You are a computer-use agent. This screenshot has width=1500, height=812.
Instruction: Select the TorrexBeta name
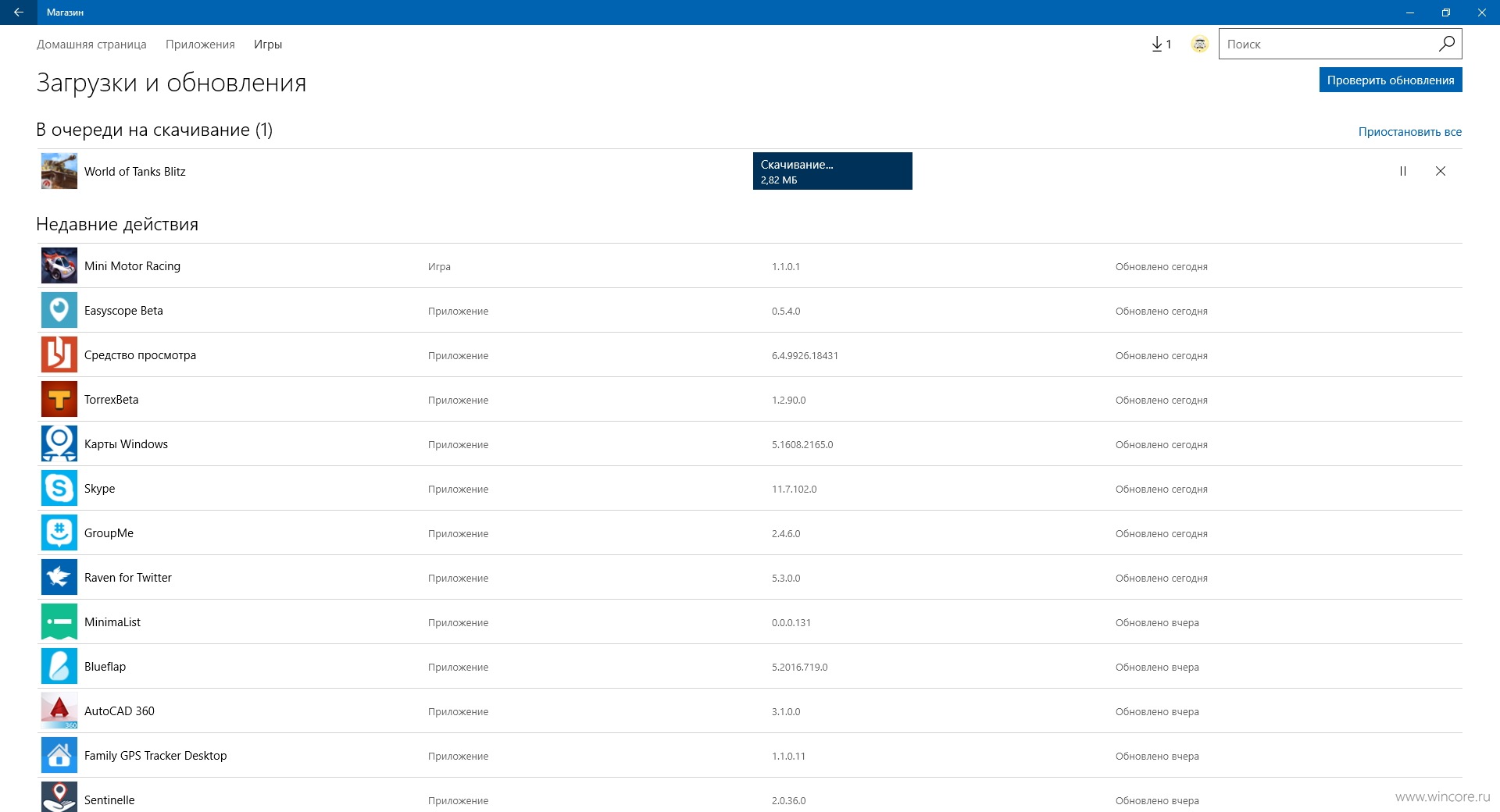(x=111, y=400)
